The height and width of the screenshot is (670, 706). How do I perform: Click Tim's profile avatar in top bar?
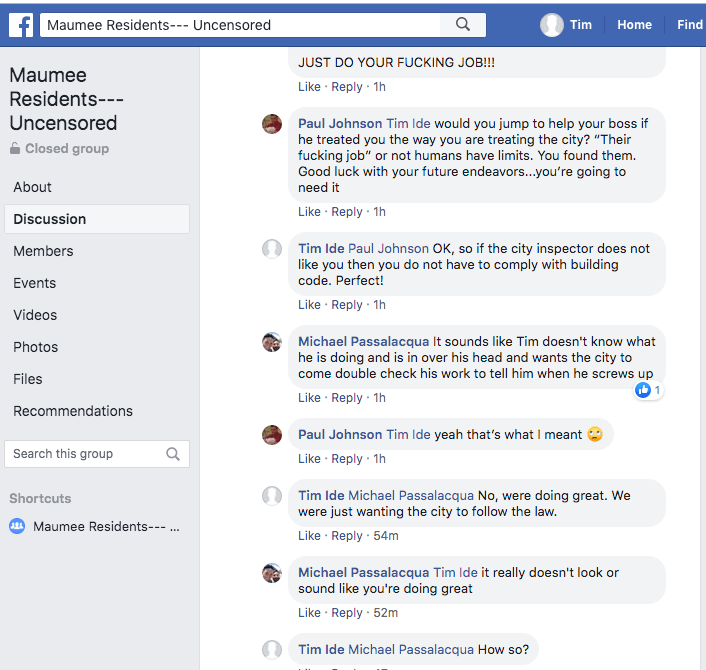(x=552, y=25)
